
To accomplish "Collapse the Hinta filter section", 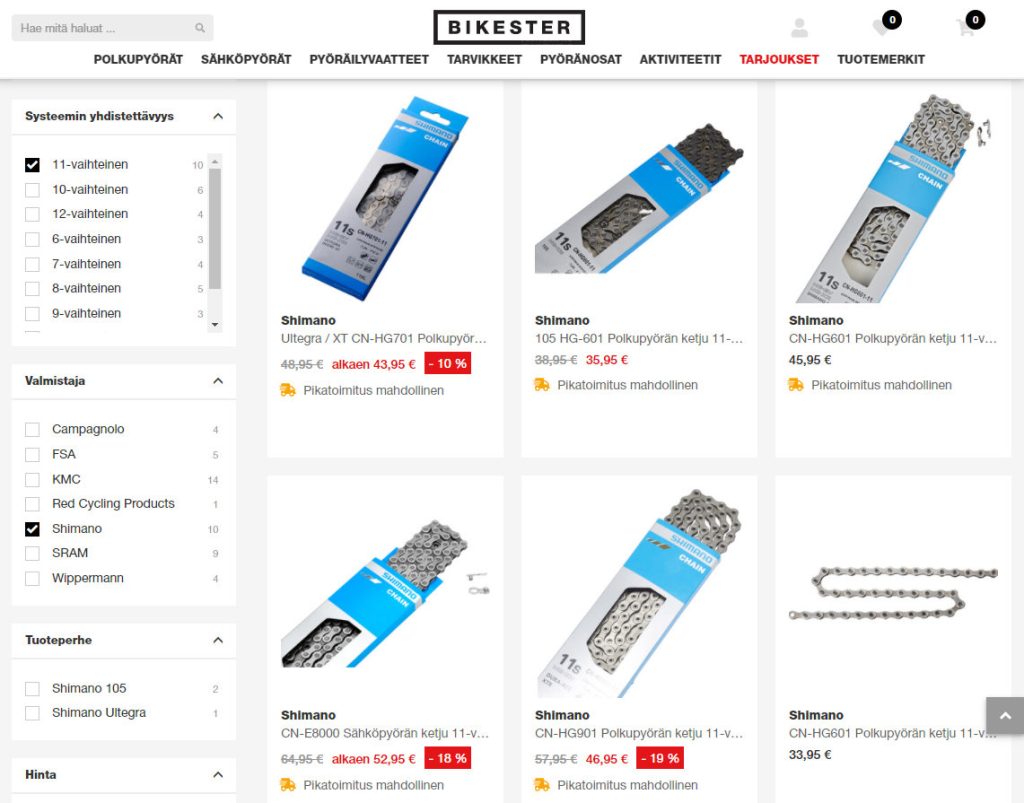I will tap(218, 774).
